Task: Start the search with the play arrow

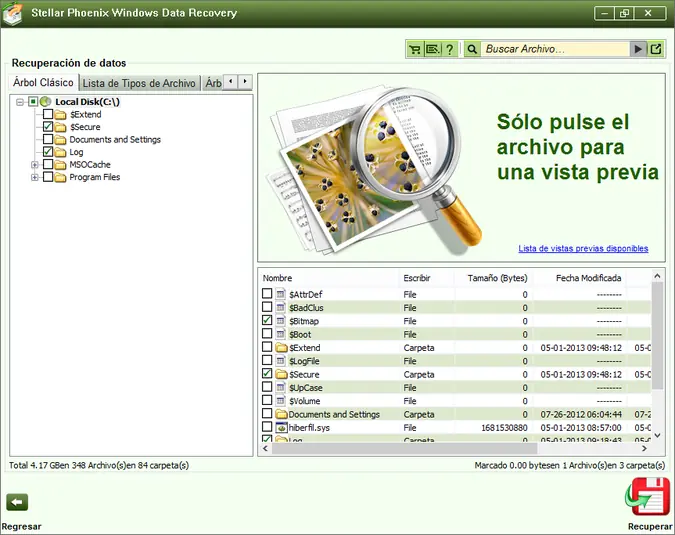Action: 638,49
